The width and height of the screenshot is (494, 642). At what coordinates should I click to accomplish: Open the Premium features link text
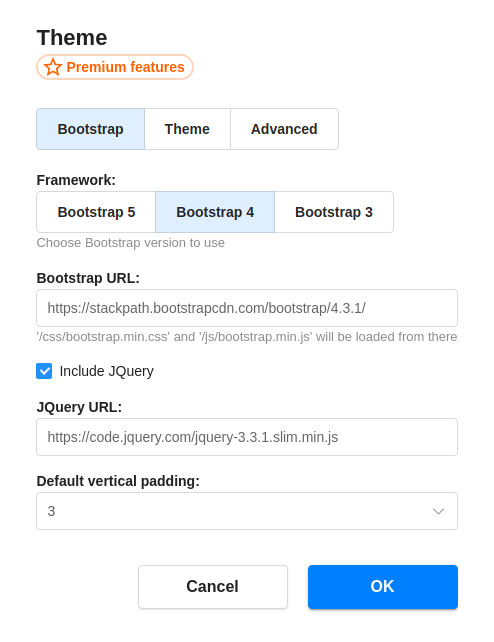click(125, 67)
